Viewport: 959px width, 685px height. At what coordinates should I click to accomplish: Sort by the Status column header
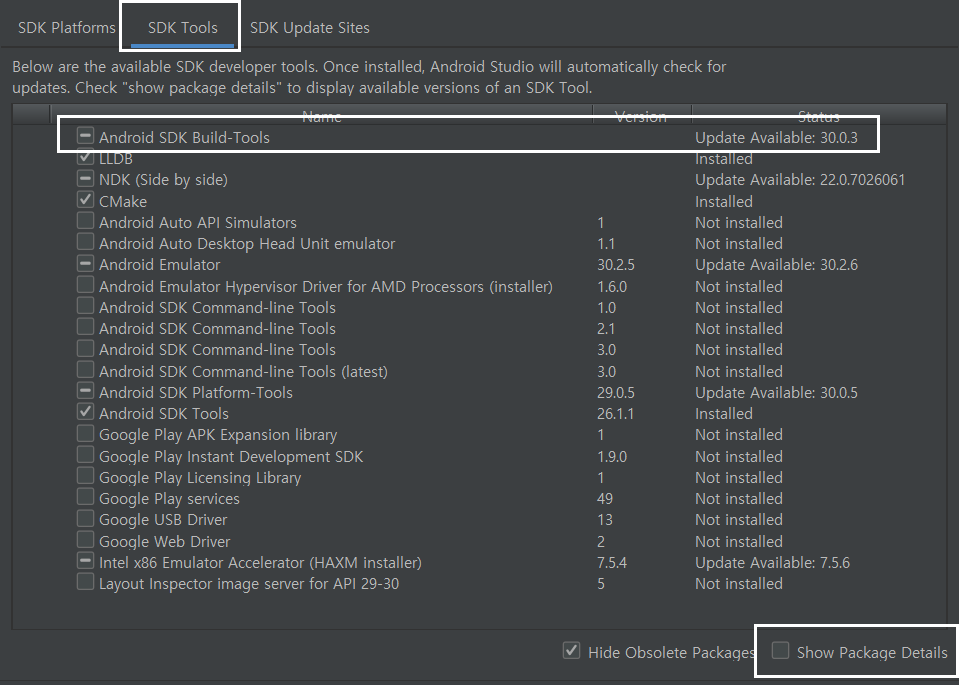(818, 115)
